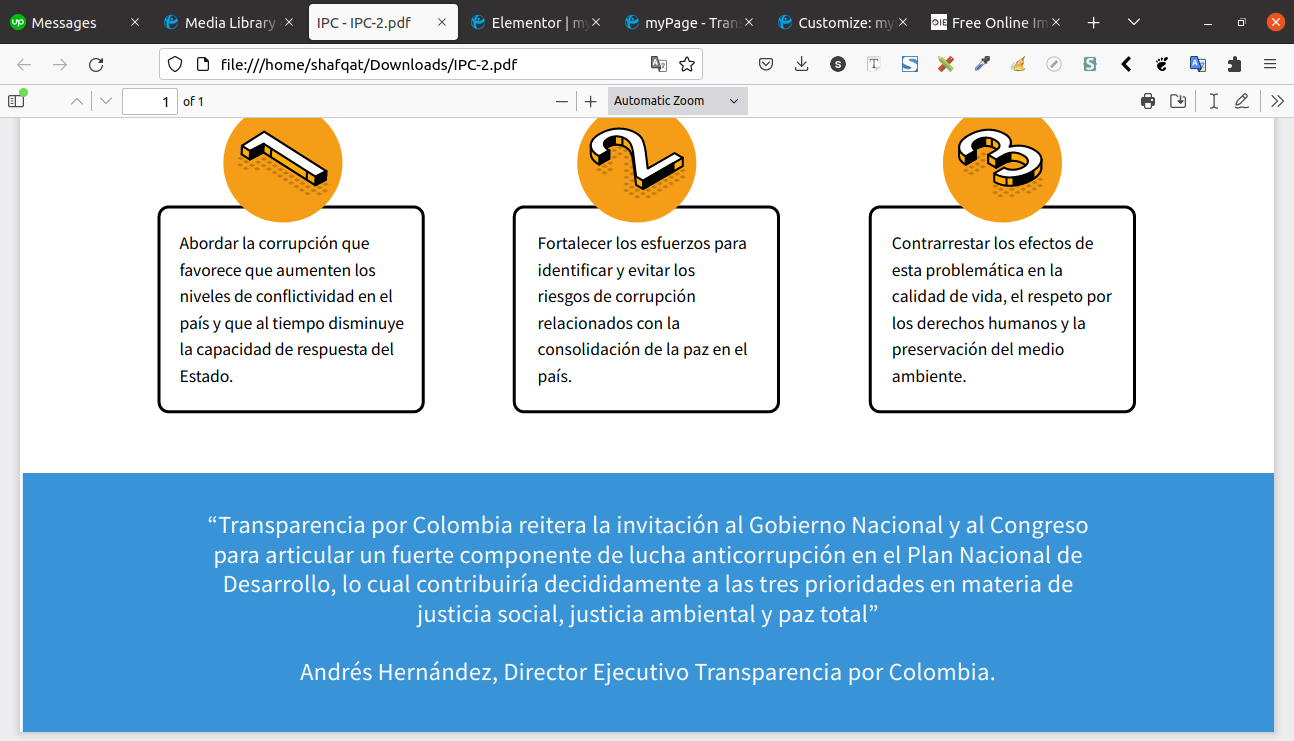Image resolution: width=1294 pixels, height=741 pixels.
Task: Bookmark this page with star icon
Action: (687, 65)
